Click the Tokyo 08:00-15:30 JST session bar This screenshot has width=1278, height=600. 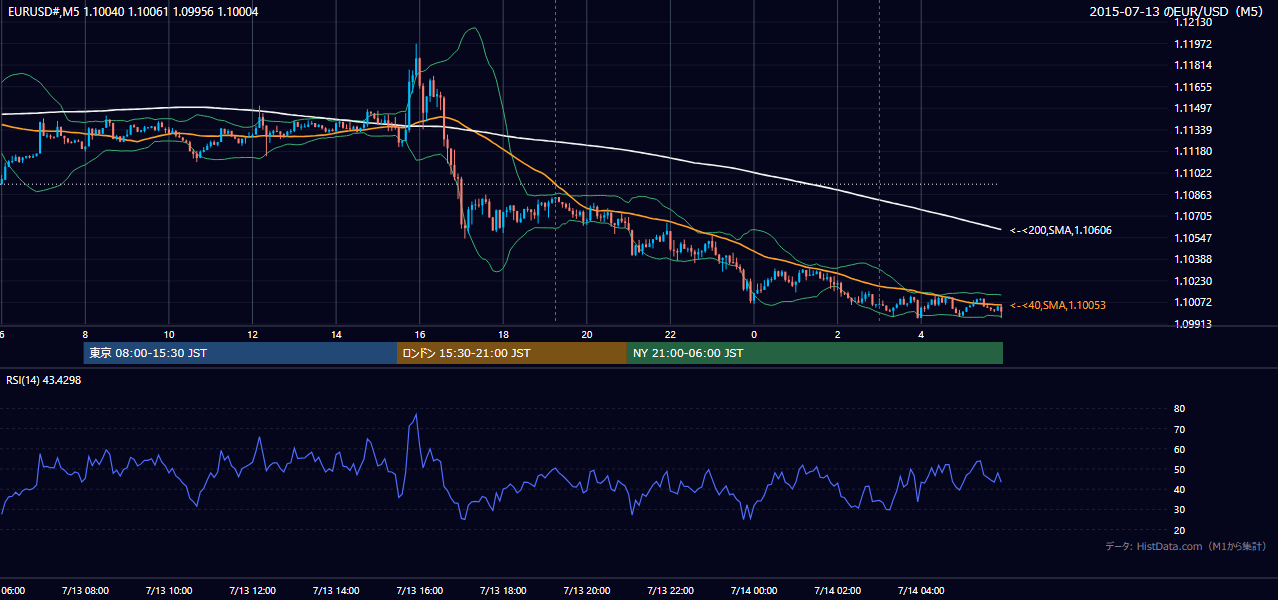click(240, 353)
